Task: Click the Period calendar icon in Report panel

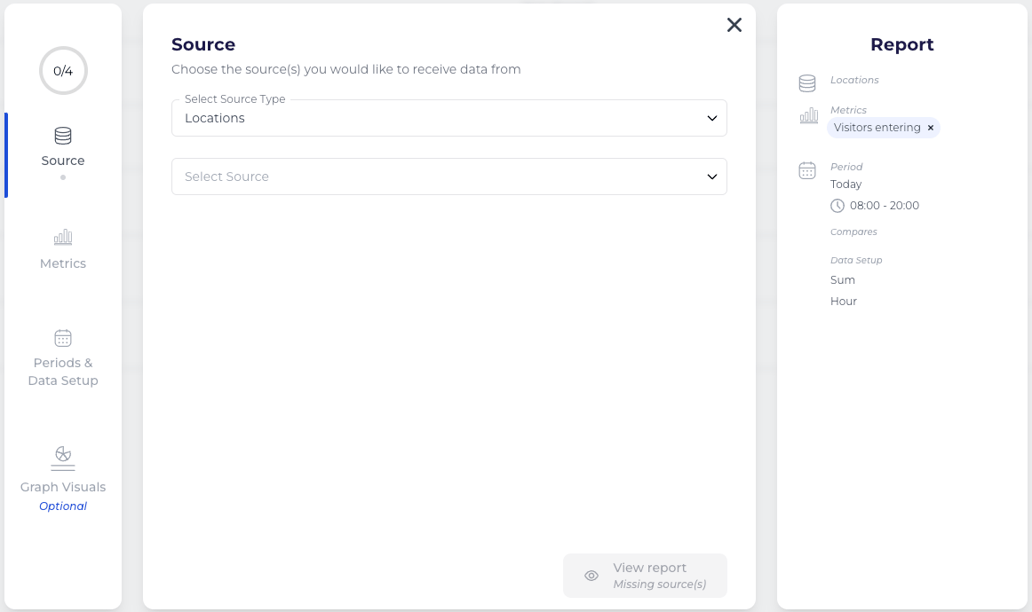Action: click(x=807, y=170)
